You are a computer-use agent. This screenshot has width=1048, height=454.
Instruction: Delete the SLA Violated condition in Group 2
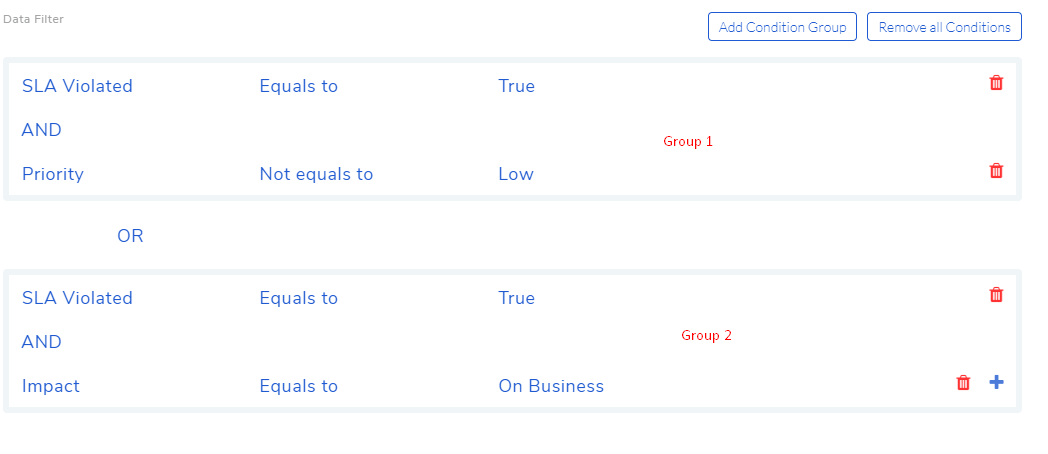coord(996,294)
